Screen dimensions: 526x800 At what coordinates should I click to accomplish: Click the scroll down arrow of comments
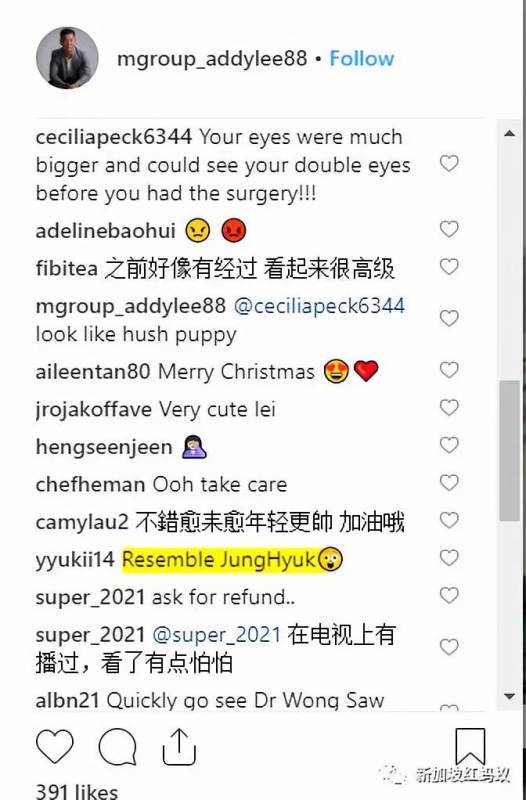(x=509, y=696)
